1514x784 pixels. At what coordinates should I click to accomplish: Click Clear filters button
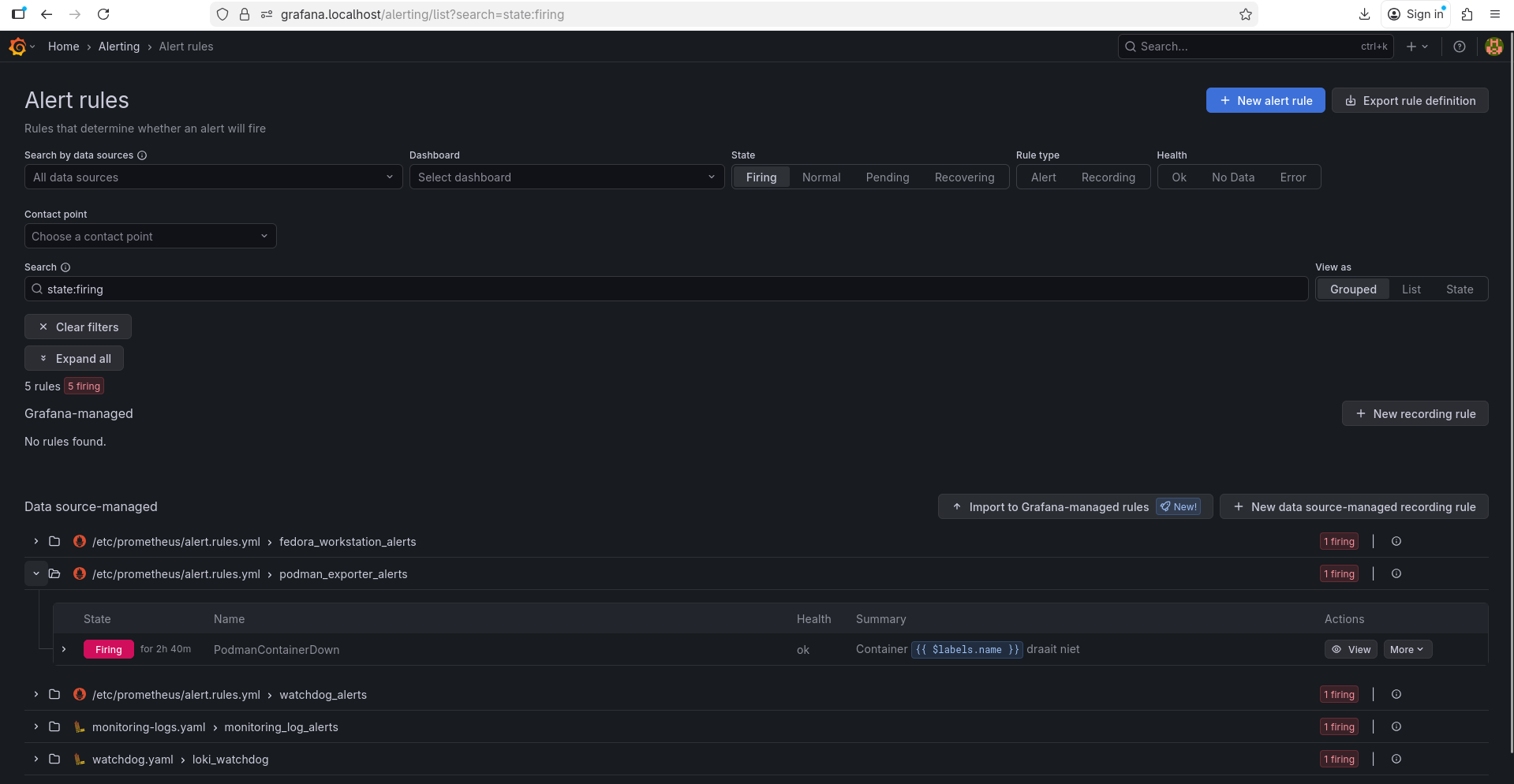pos(78,327)
